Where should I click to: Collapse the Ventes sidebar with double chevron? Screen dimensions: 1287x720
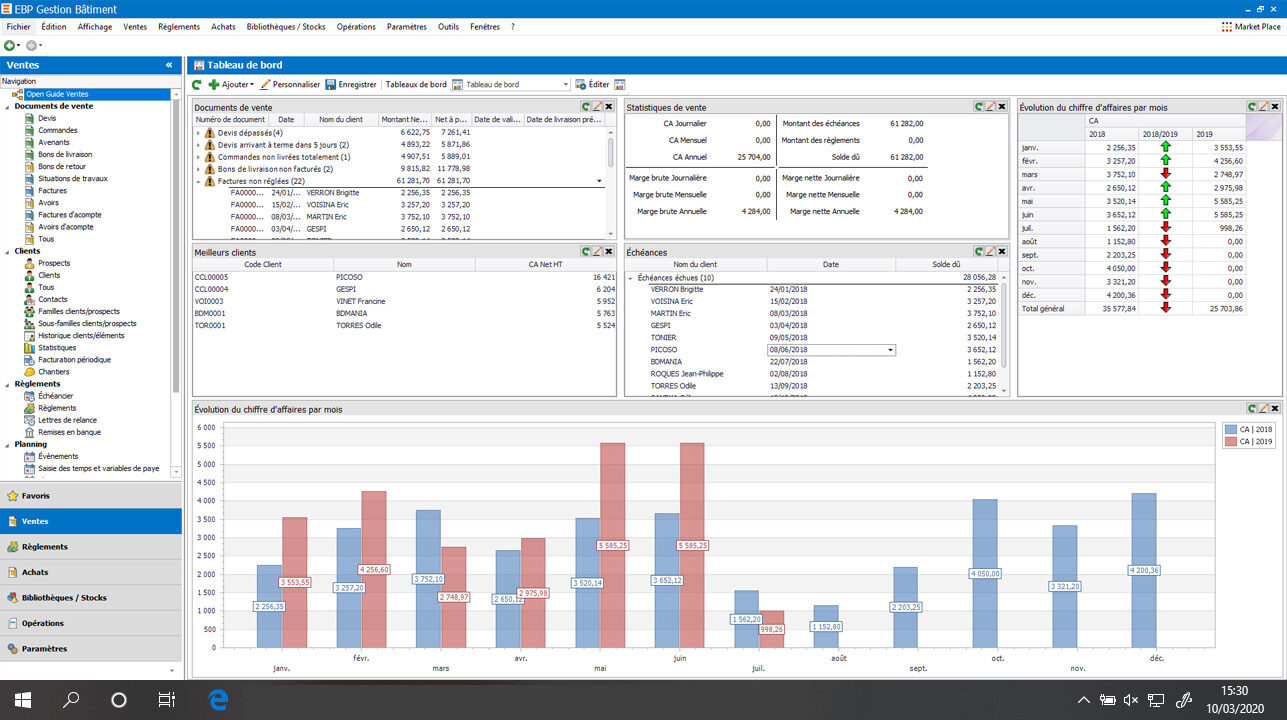click(169, 65)
